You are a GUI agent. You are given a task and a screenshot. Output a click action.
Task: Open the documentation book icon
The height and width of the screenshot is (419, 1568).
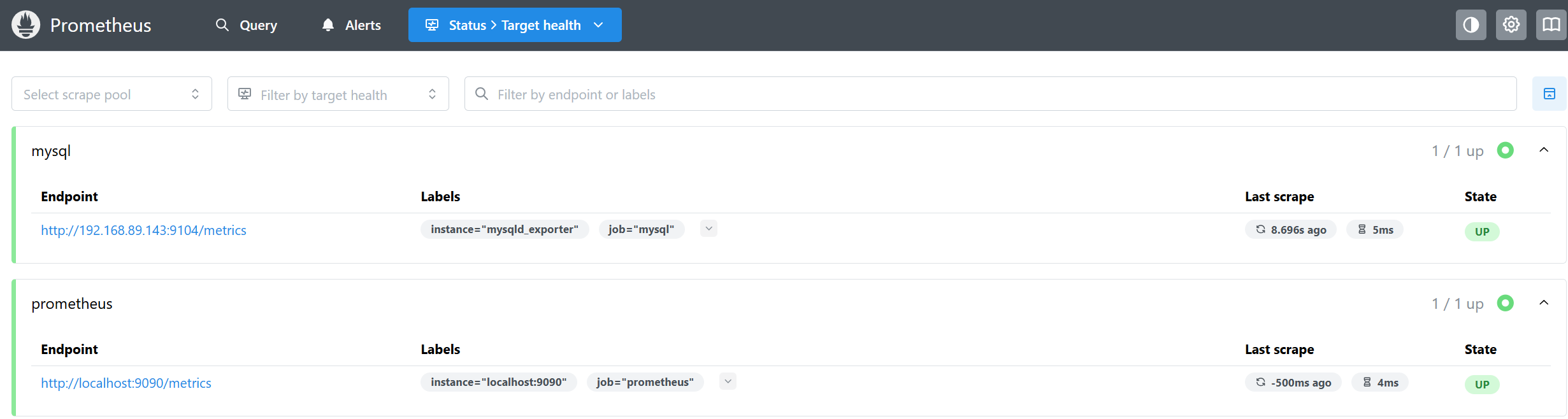point(1551,25)
